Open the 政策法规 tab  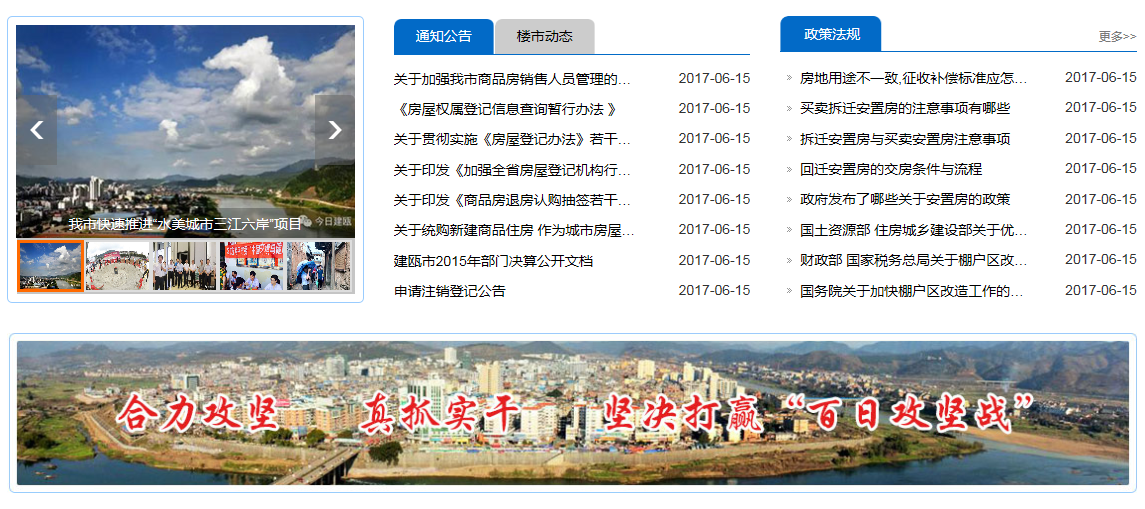pyautogui.click(x=830, y=34)
